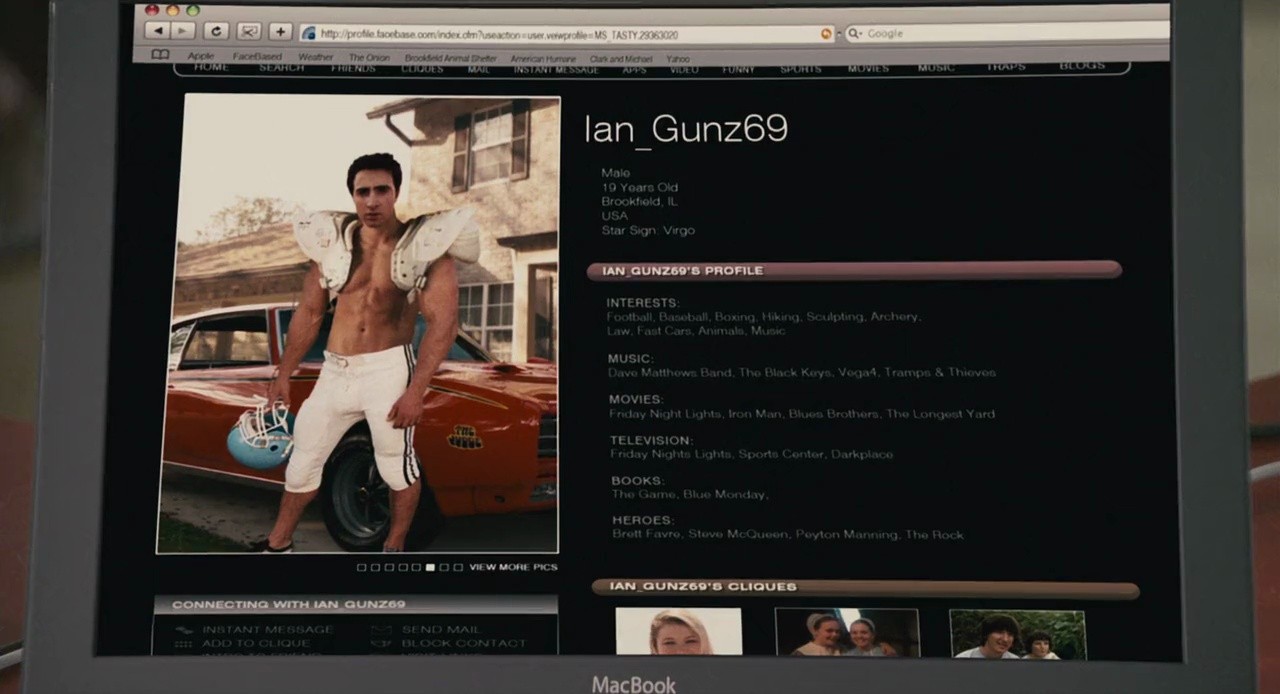This screenshot has height=694, width=1280.
Task: Open the BLOGS navigation item
Action: coord(1082,66)
